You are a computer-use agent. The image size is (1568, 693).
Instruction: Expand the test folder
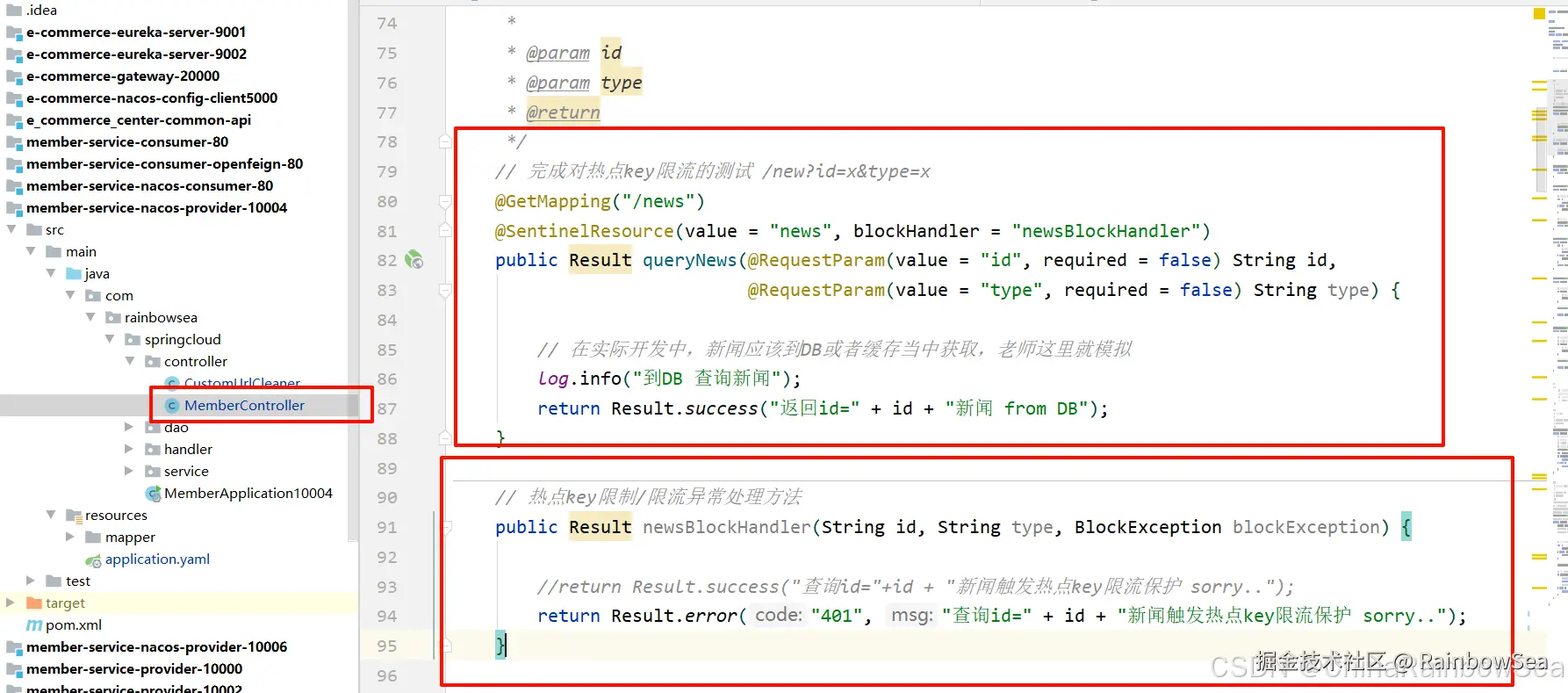[31, 581]
